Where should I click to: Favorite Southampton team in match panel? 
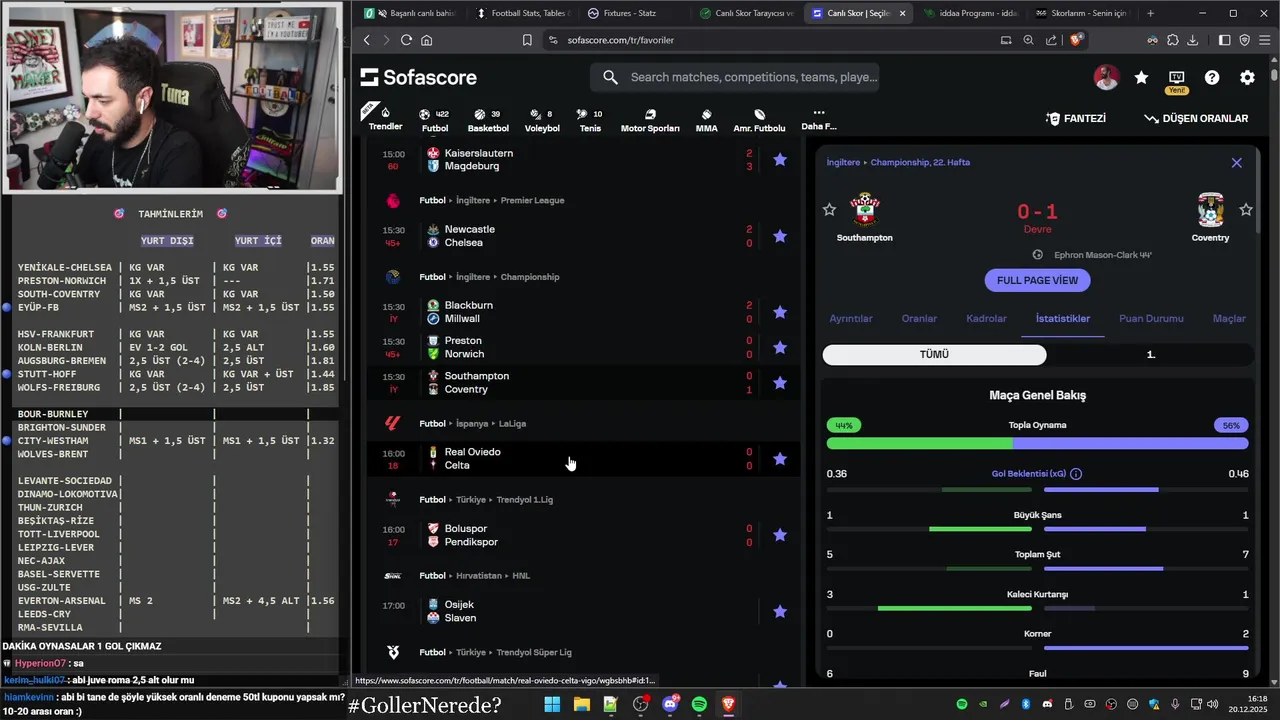[x=829, y=209]
